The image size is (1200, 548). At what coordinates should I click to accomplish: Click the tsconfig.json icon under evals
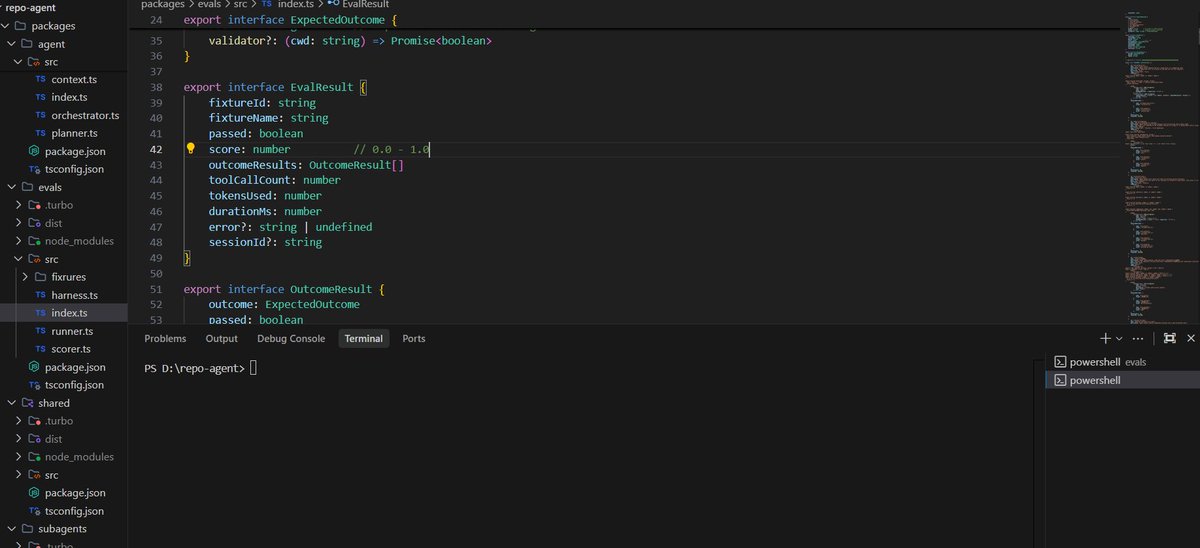coord(34,385)
